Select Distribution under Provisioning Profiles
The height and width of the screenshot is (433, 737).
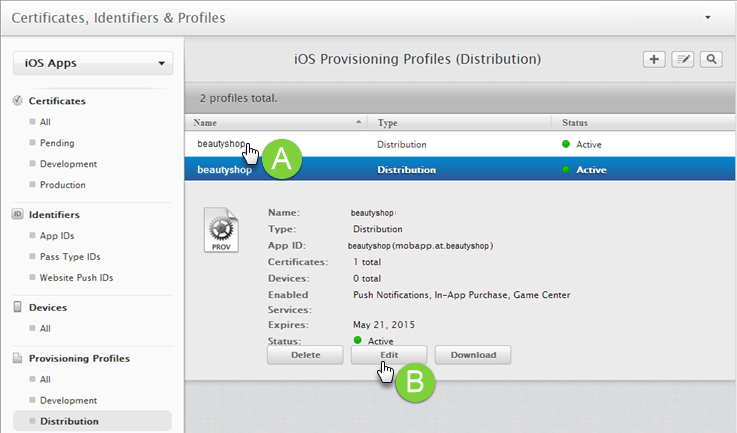68,421
